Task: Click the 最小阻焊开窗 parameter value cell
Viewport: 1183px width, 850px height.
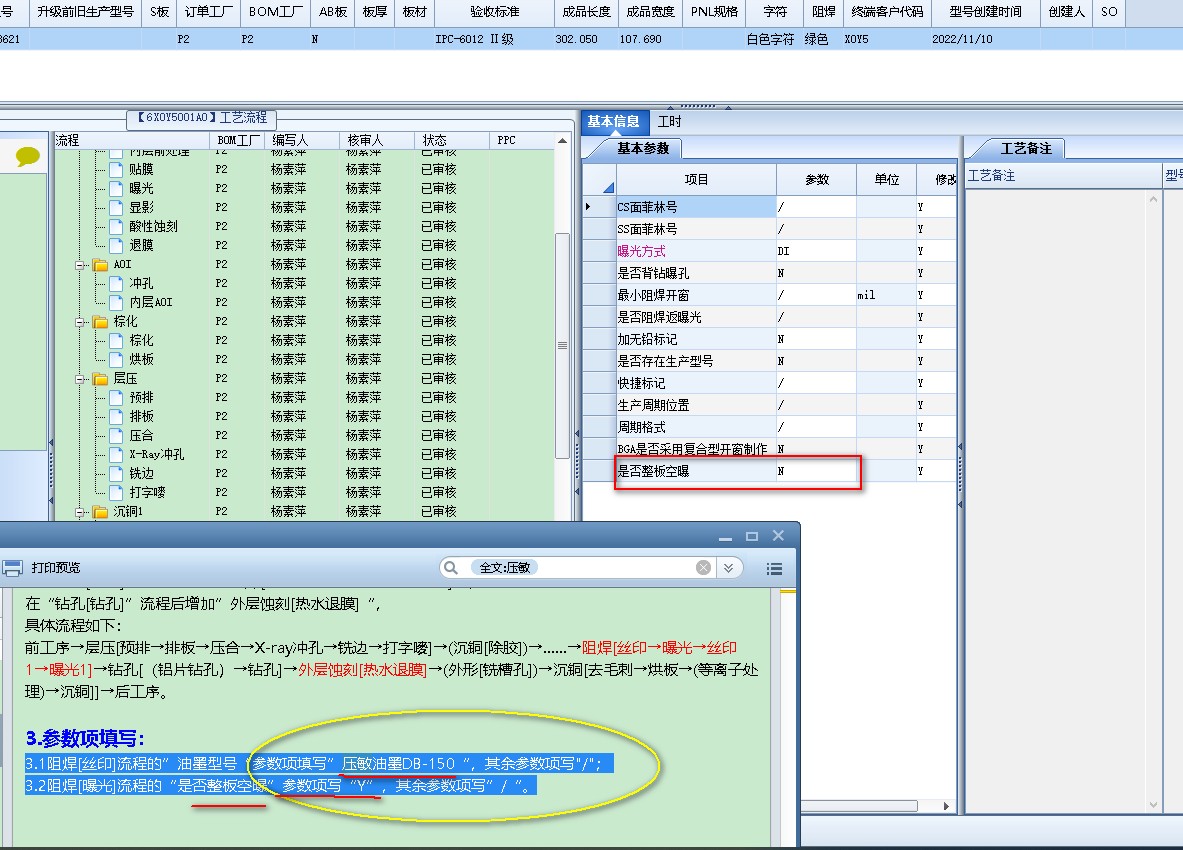Action: [816, 295]
